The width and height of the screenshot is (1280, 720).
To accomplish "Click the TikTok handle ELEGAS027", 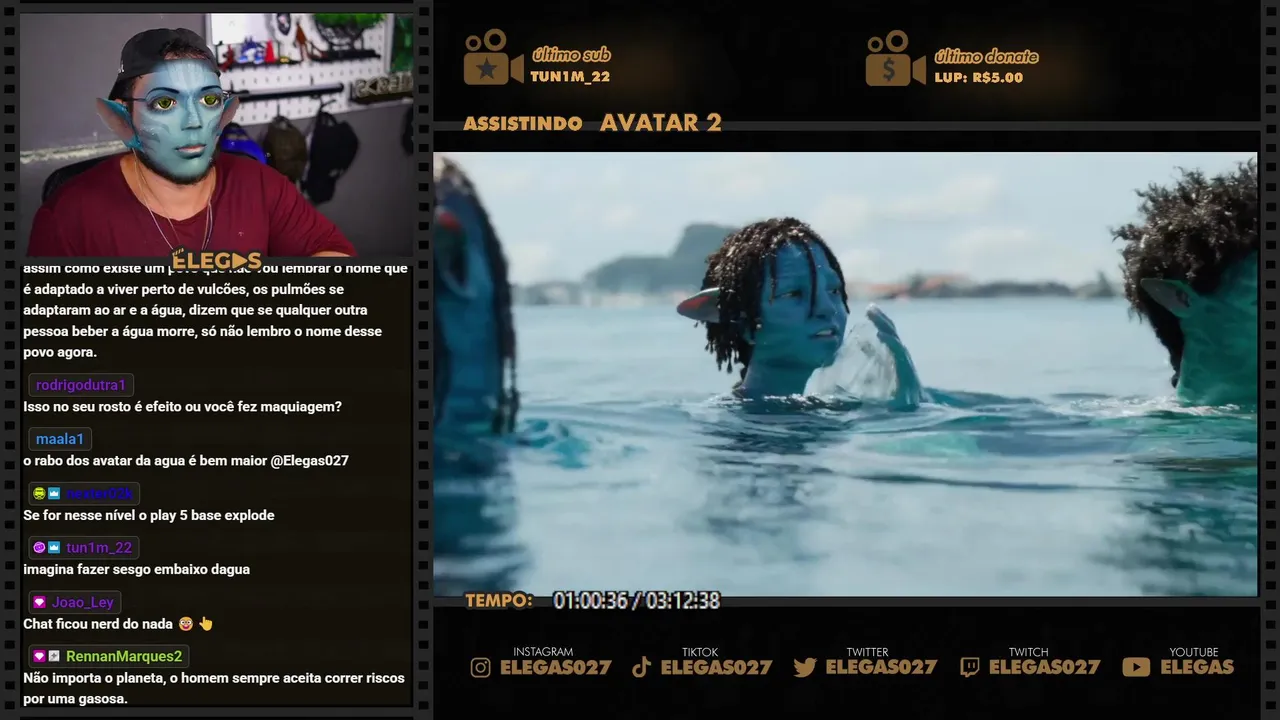I will click(717, 667).
